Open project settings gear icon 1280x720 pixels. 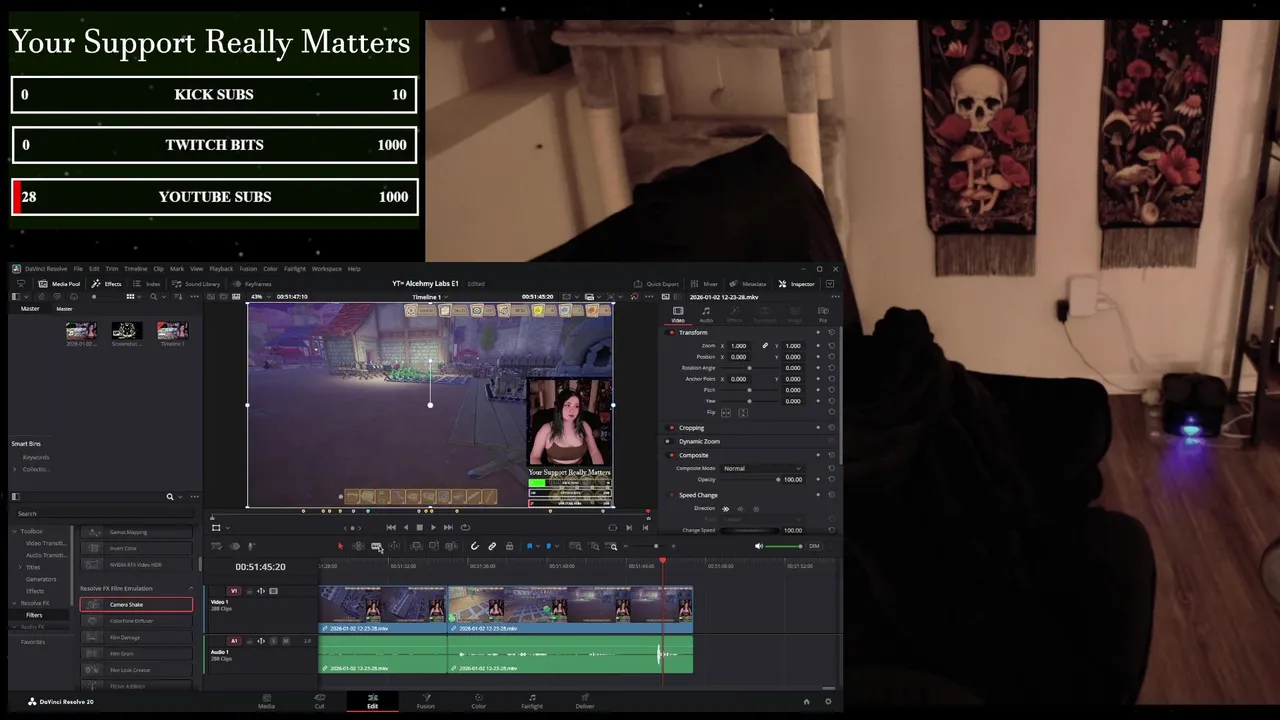(x=828, y=702)
